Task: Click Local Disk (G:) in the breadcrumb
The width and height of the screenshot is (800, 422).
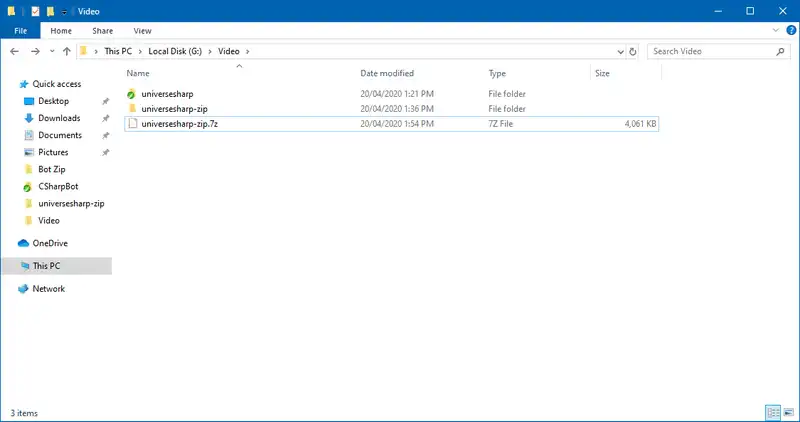Action: click(176, 51)
